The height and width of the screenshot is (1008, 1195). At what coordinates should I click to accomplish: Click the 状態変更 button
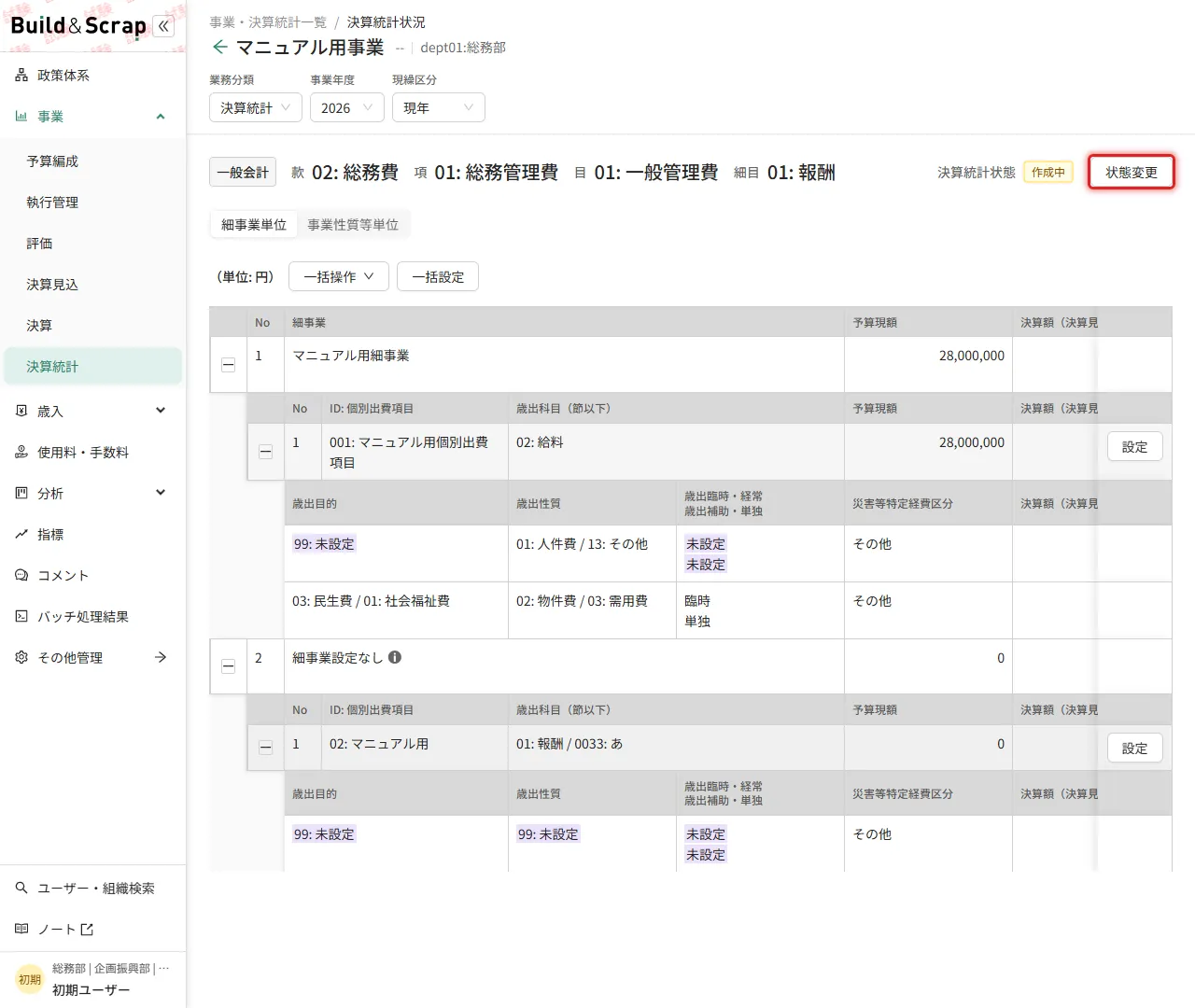[x=1132, y=173]
